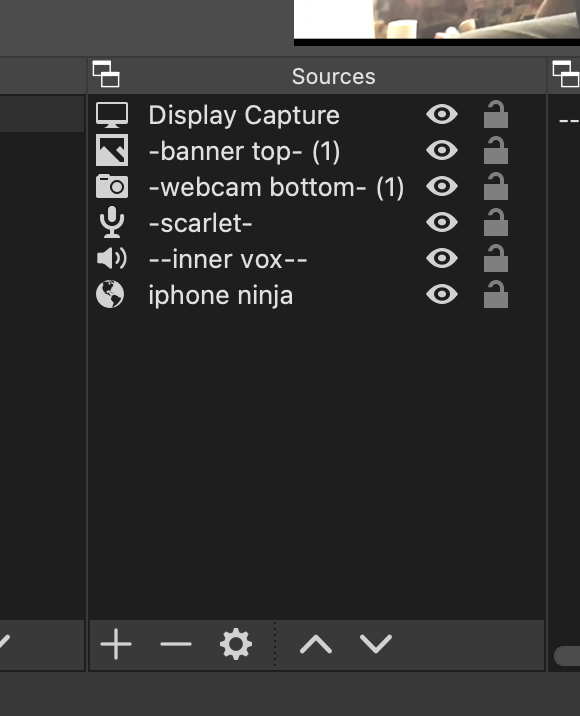Select the -scarlet- audio source
This screenshot has width=580, height=716.
pyautogui.click(x=317, y=223)
